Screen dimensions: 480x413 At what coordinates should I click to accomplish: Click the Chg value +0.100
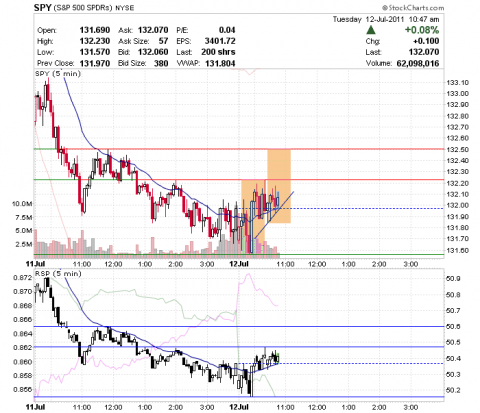(x=426, y=41)
